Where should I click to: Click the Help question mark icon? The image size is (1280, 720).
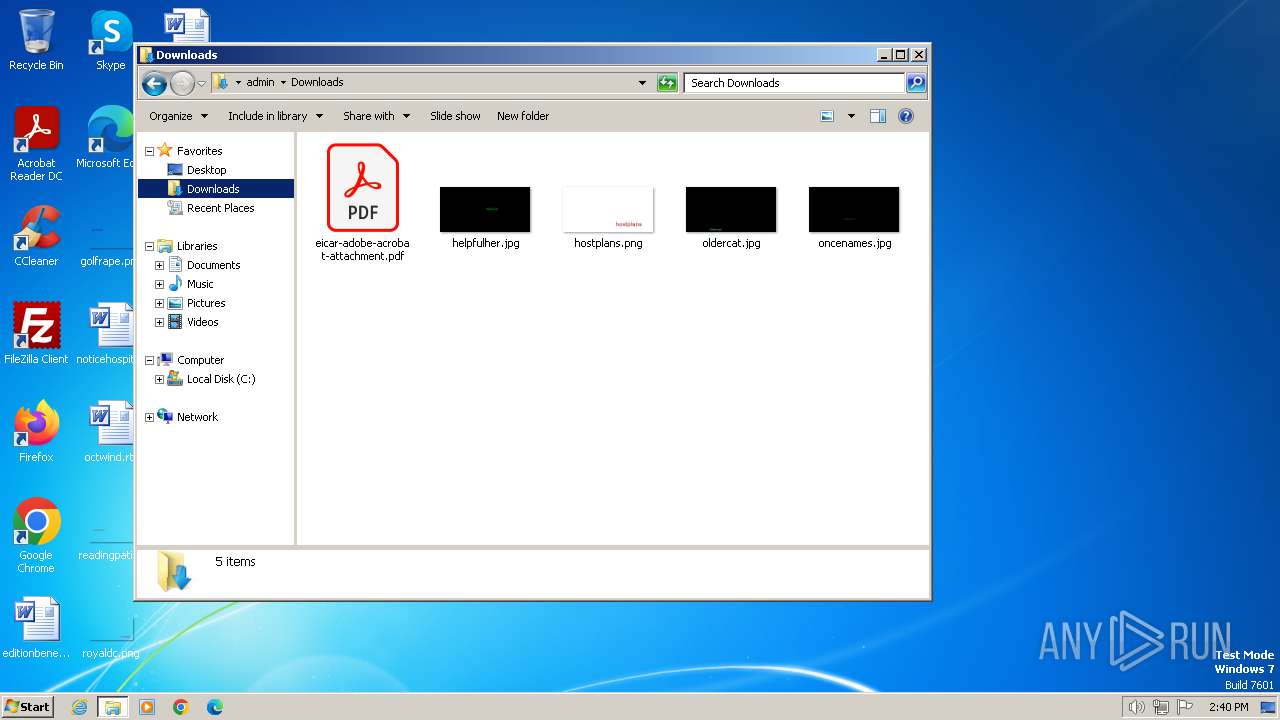906,116
